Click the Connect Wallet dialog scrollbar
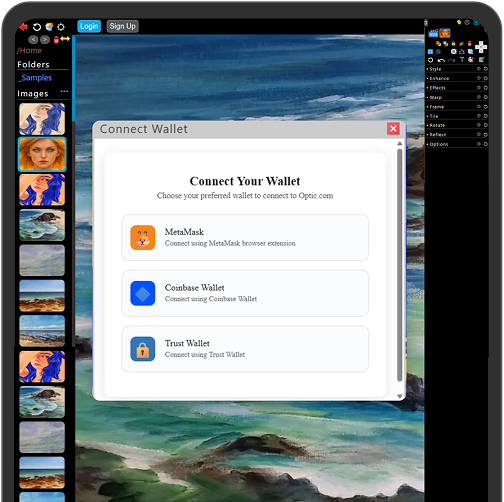The image size is (504, 502). 399,265
